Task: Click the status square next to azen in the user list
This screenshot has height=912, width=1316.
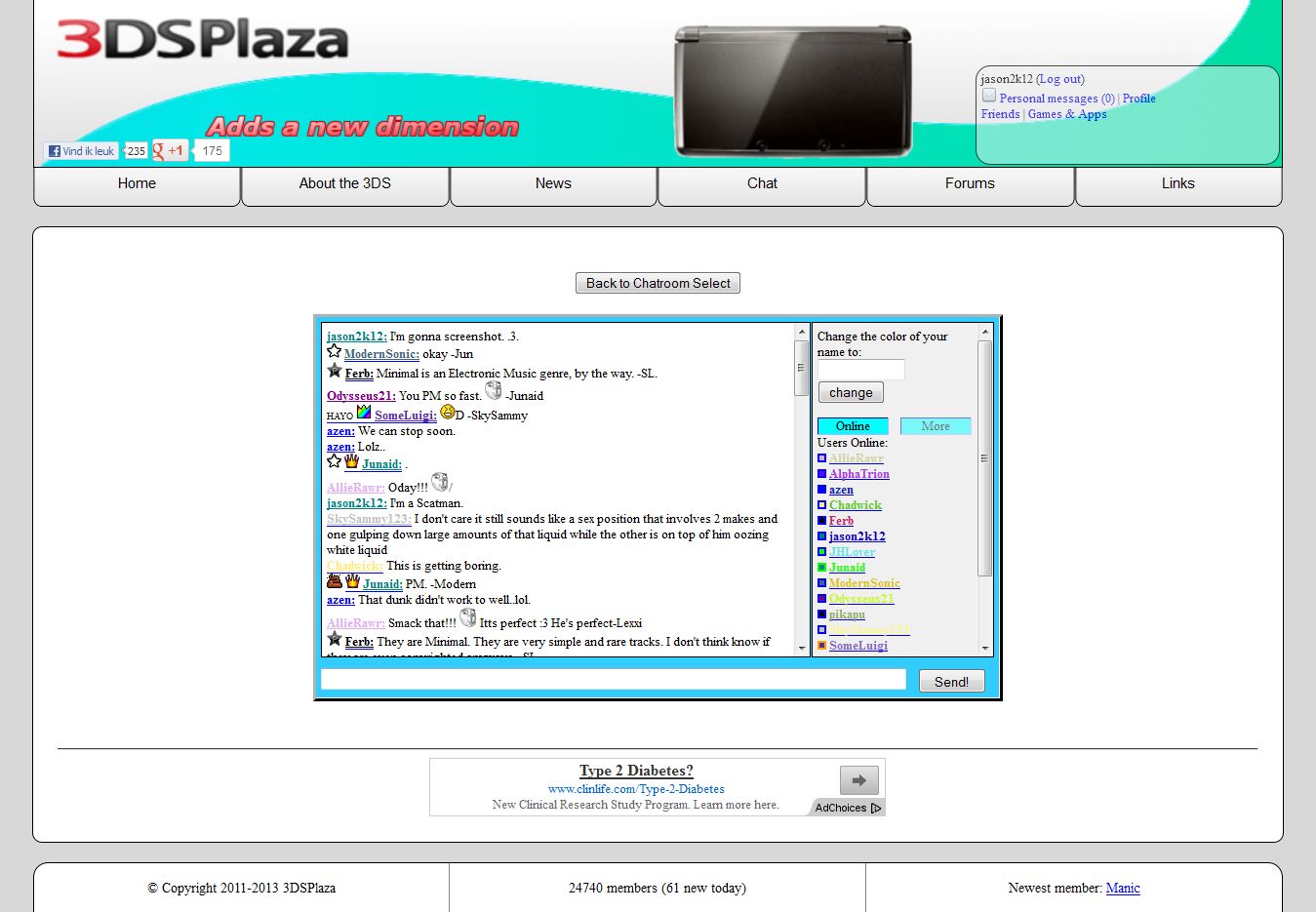Action: [x=821, y=490]
